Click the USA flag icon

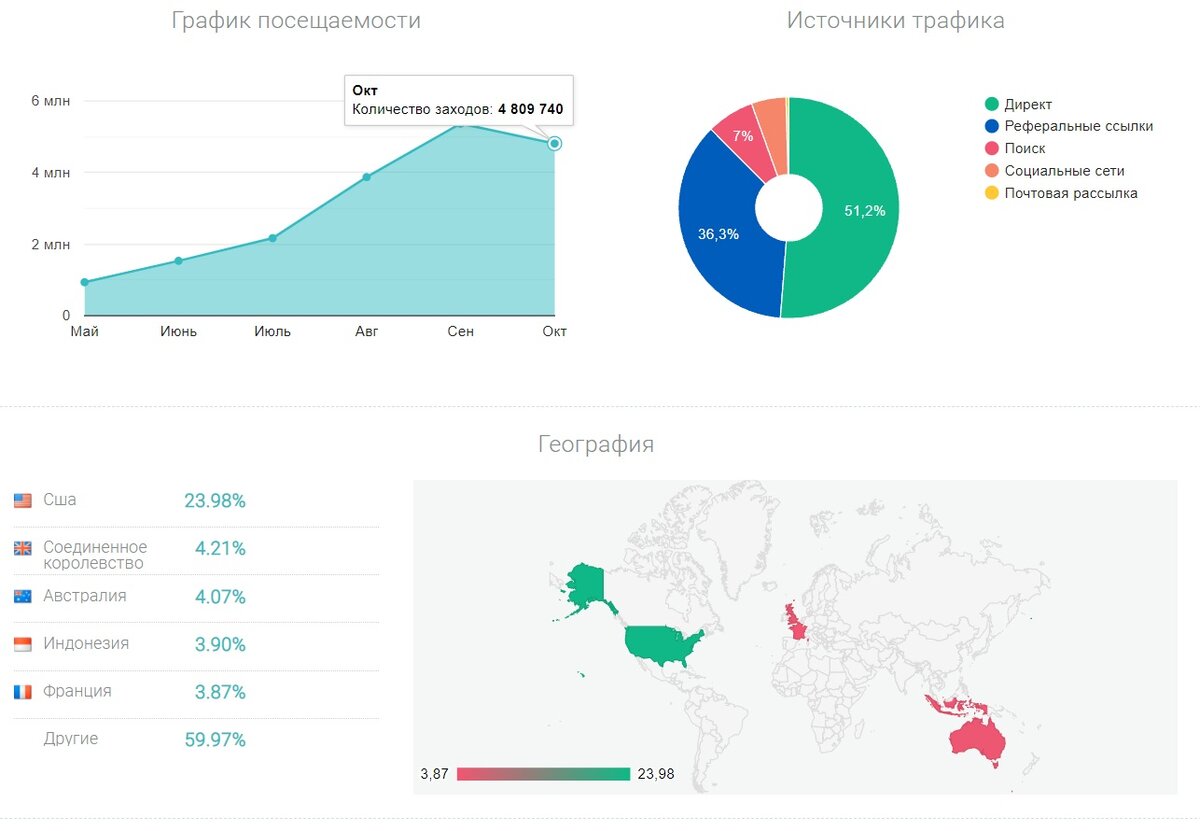tap(23, 500)
